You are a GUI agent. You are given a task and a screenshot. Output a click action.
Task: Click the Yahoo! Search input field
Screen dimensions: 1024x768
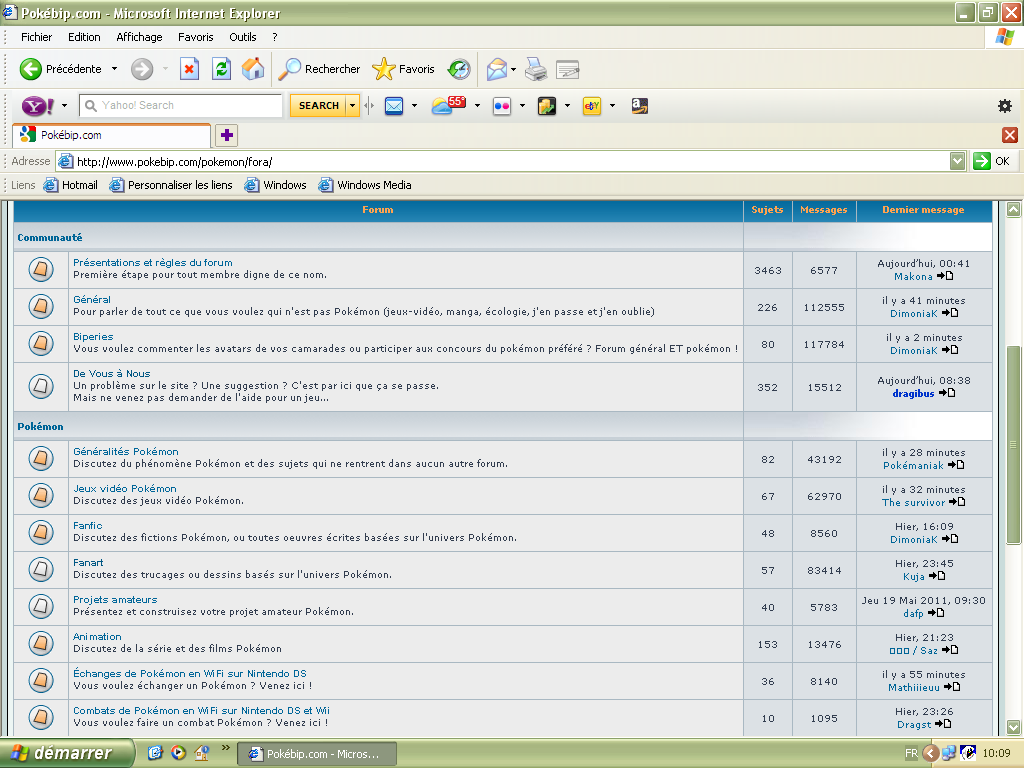[x=181, y=105]
